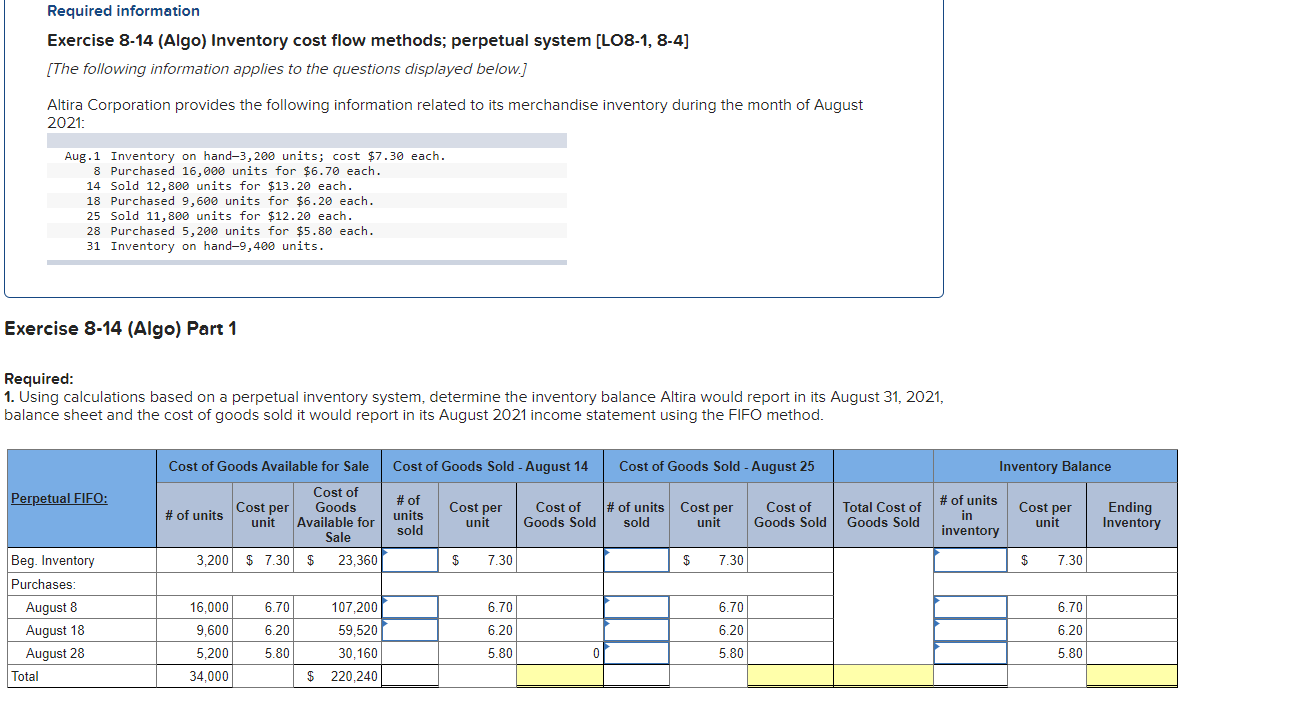Screen dimensions: 1310x702
Task: Select the August 8 row label
Action: [x=52, y=607]
